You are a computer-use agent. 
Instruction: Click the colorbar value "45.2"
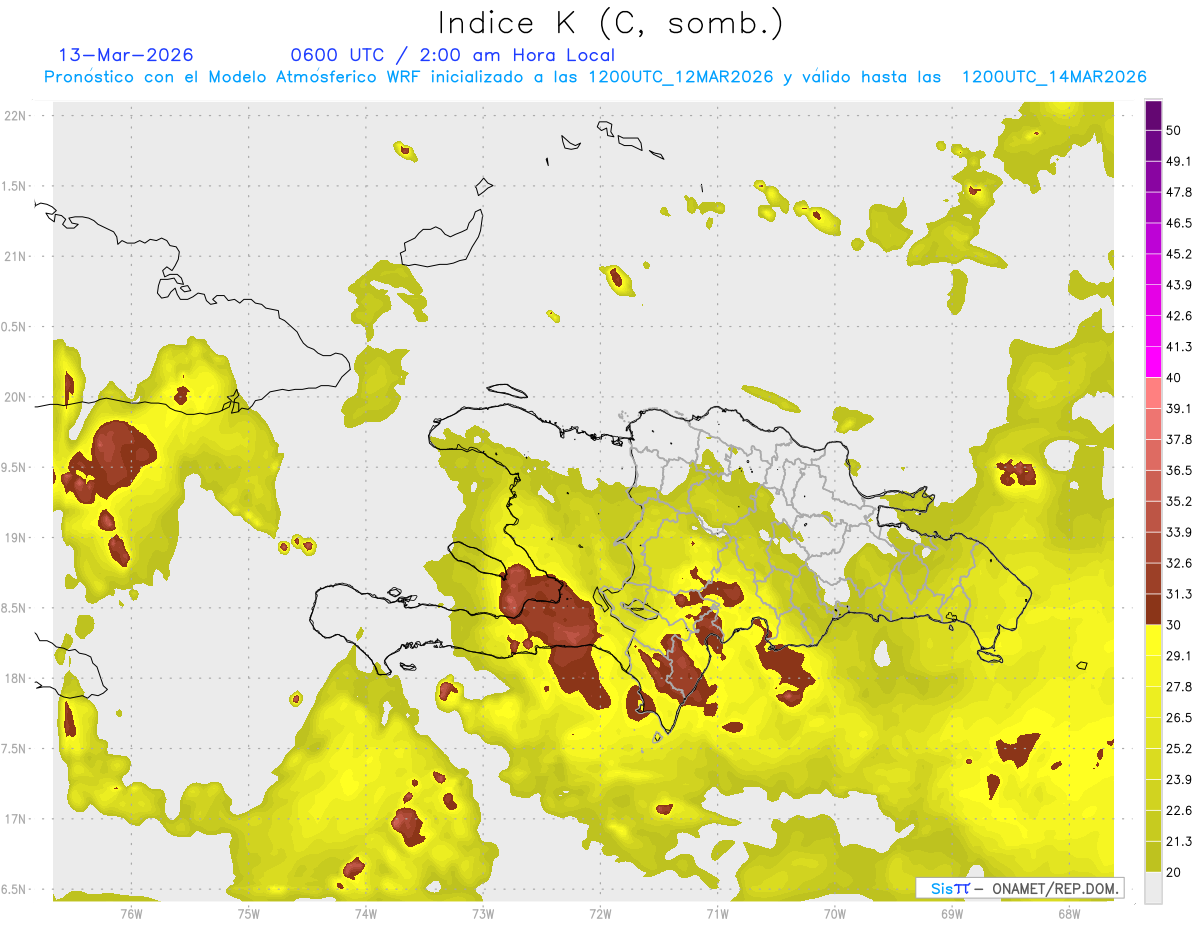click(x=1179, y=254)
